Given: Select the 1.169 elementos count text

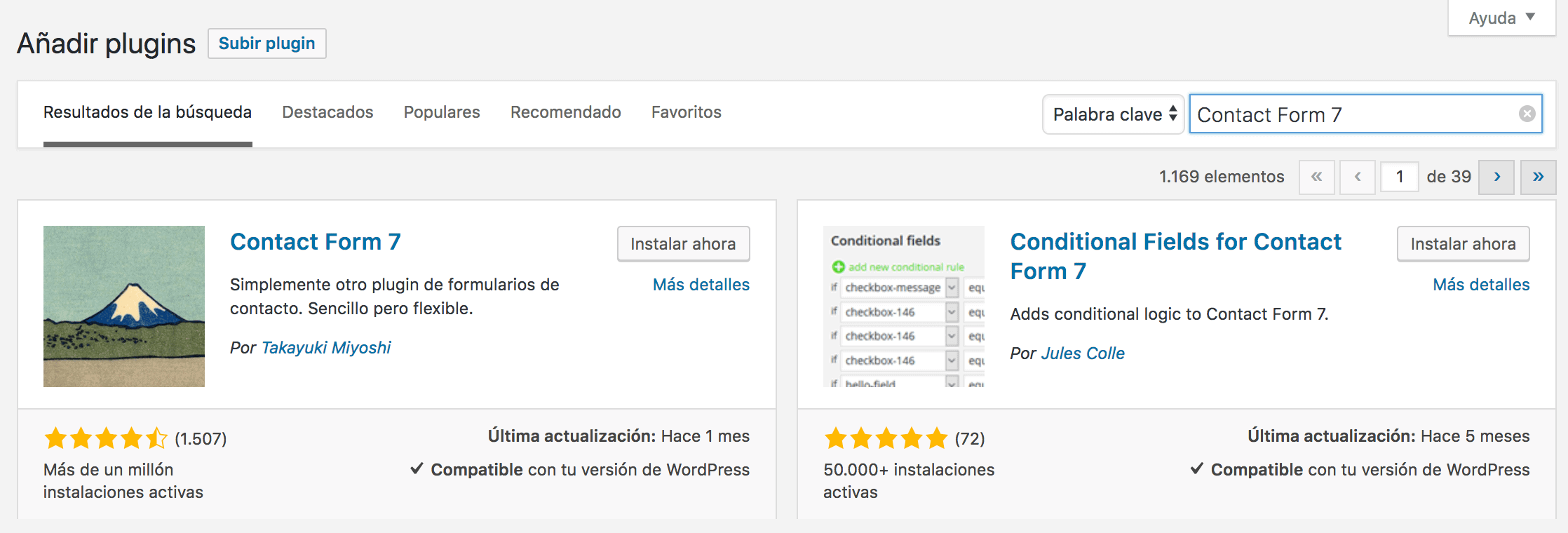Looking at the screenshot, I should [x=1222, y=177].
